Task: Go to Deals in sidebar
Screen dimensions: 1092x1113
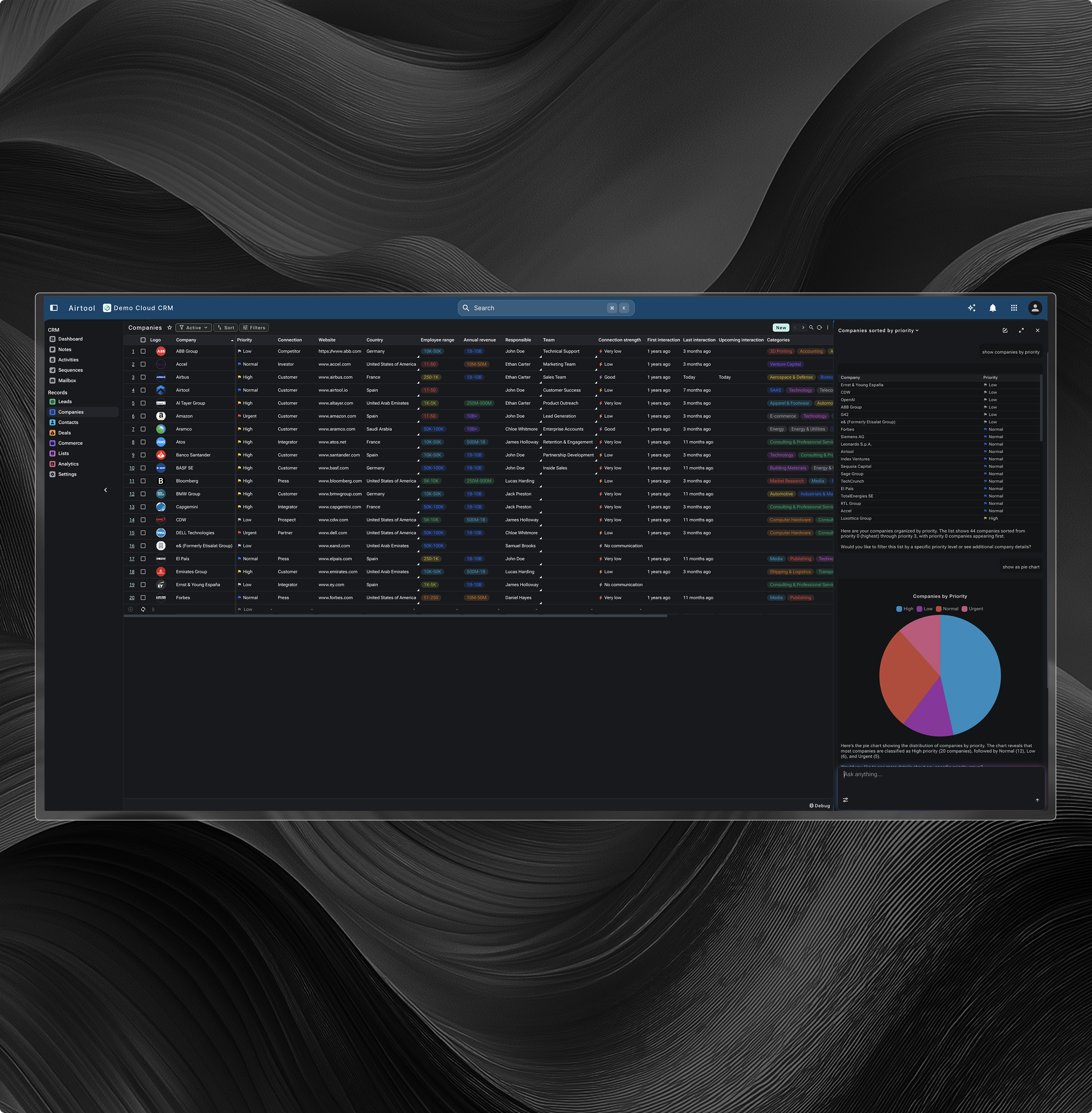Action: [x=64, y=432]
